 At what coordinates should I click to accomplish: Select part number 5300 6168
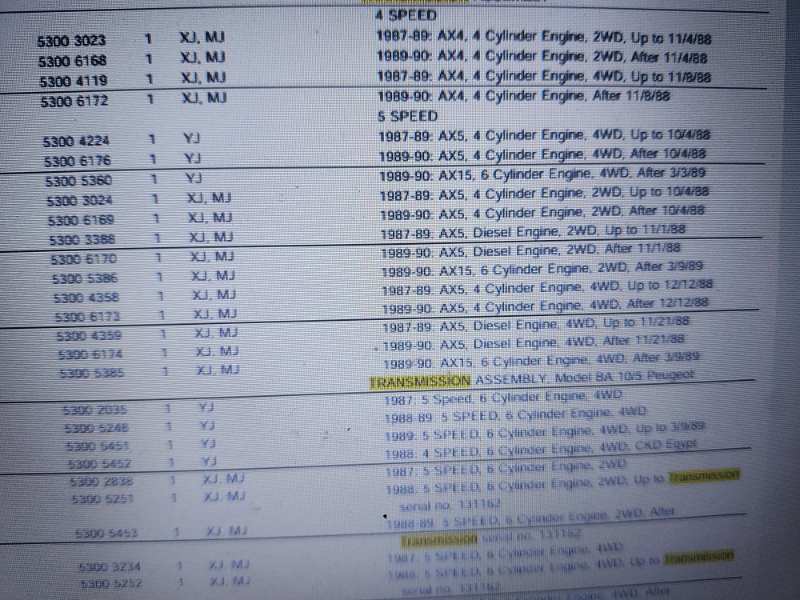click(74, 61)
